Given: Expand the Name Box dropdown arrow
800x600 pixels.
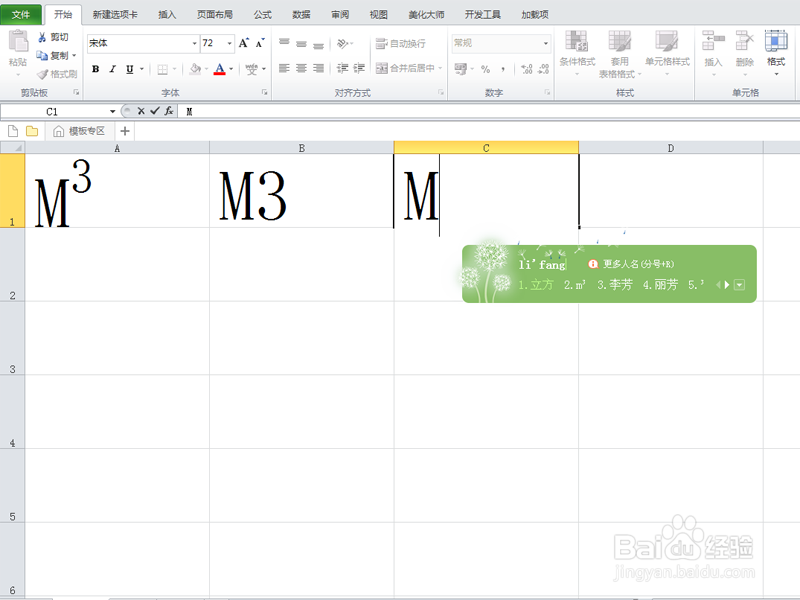Looking at the screenshot, I should click(x=112, y=111).
